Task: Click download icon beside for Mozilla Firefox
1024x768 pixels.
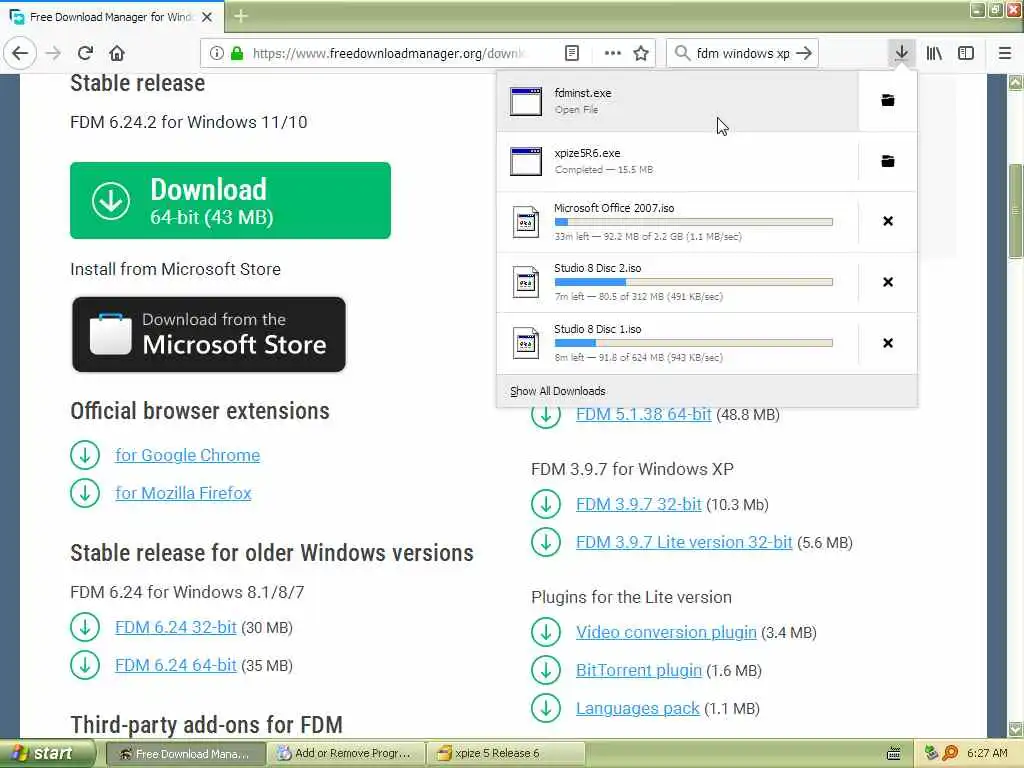Action: pos(85,493)
